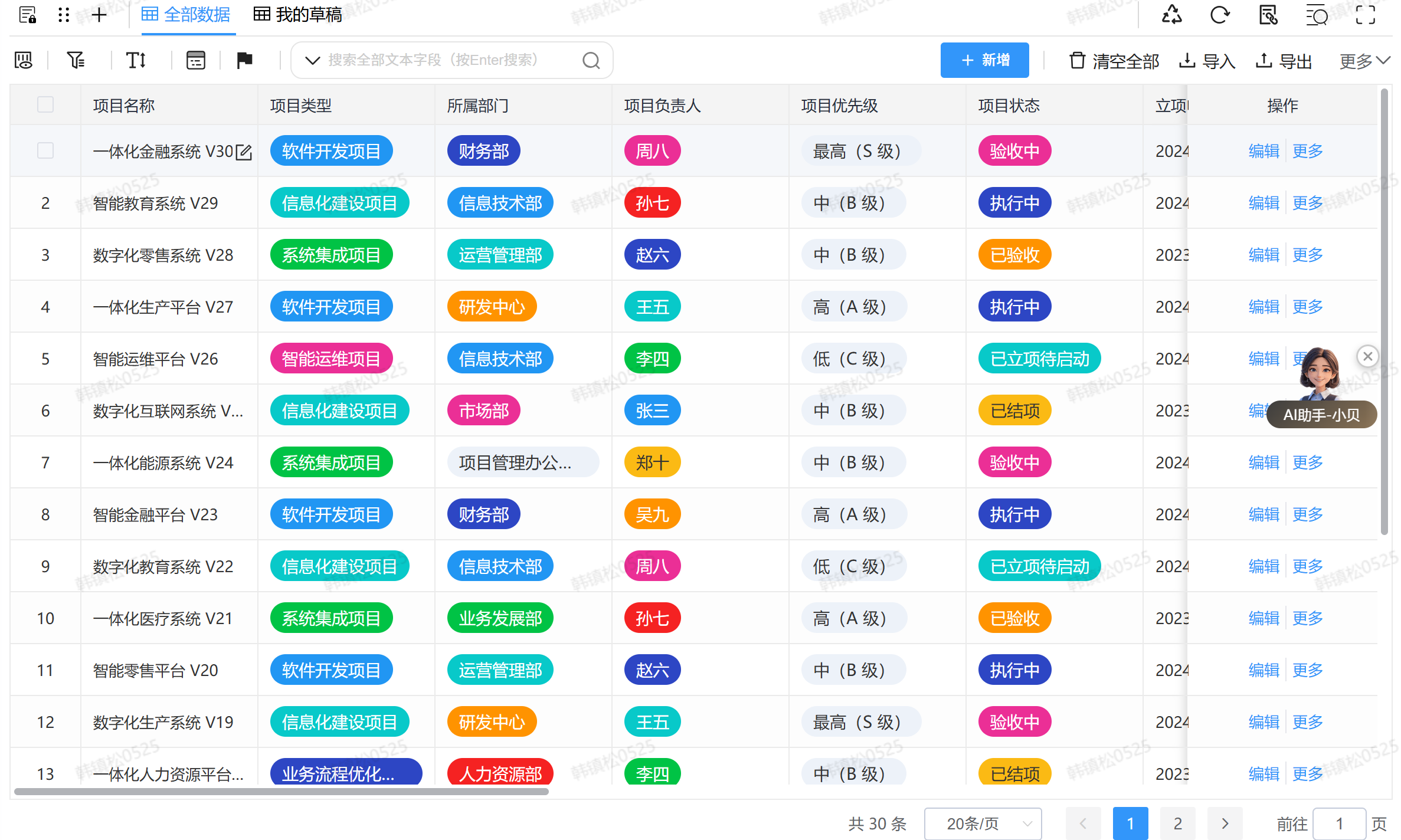The height and width of the screenshot is (840, 1401).
Task: Expand the 更多 toolbar dropdown
Action: [1364, 60]
